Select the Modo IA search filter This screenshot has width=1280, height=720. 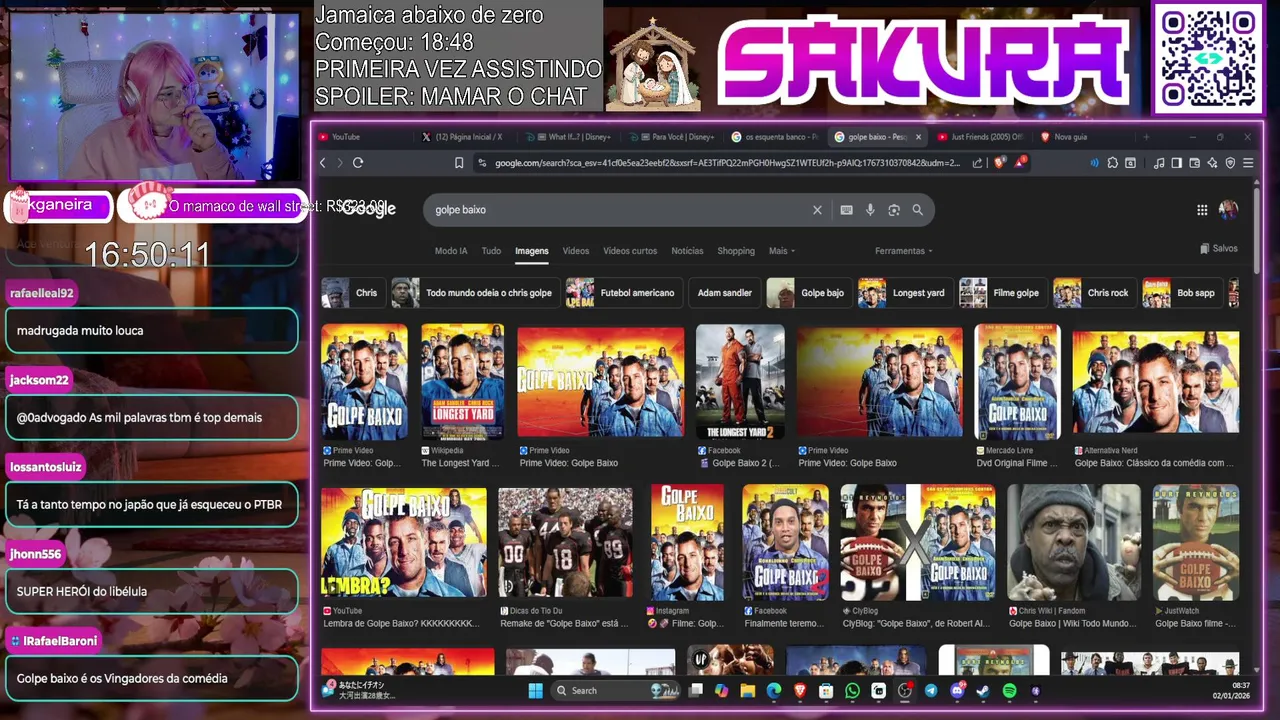451,251
